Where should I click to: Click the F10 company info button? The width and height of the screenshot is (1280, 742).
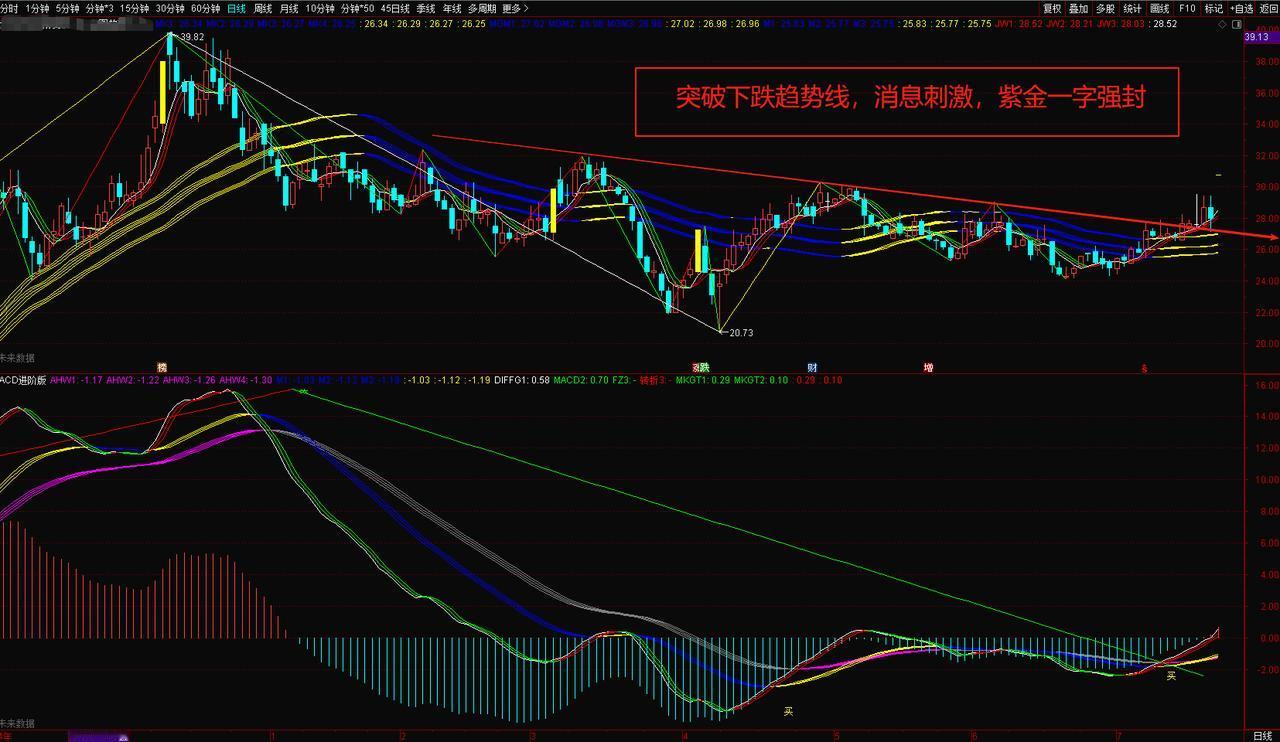(1187, 8)
